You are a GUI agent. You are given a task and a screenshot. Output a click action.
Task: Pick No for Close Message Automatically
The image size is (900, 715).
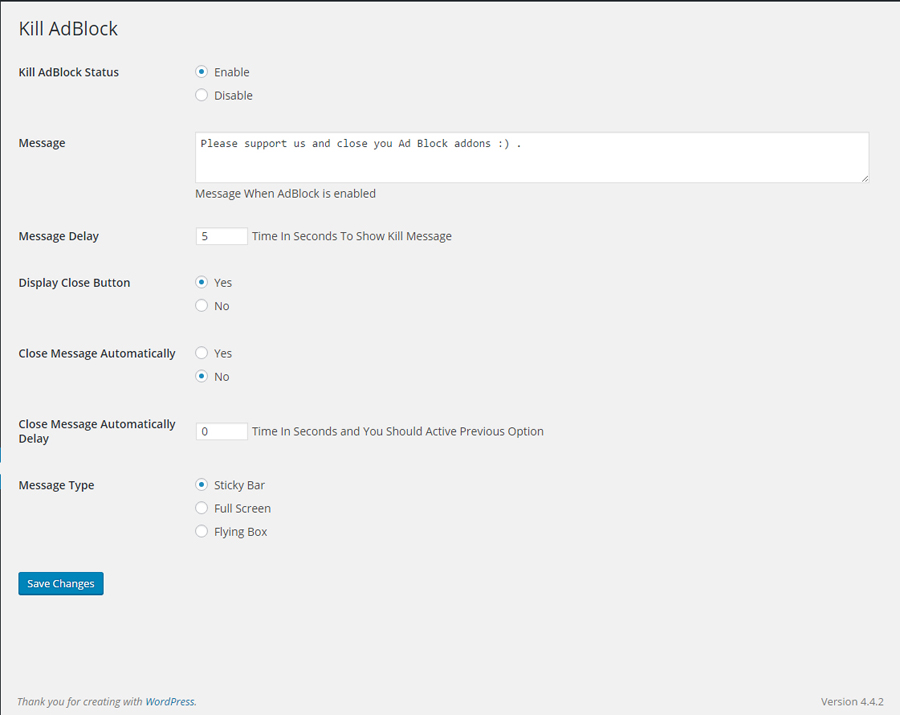(x=202, y=377)
